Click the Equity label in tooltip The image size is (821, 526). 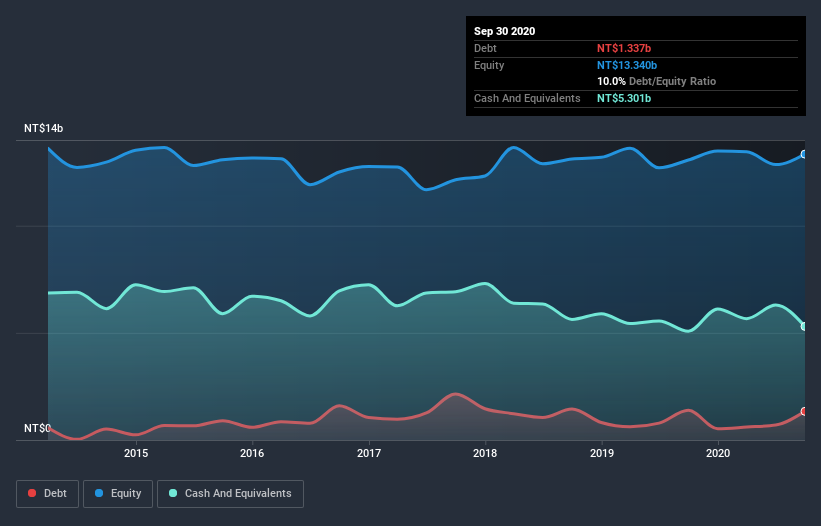point(489,65)
